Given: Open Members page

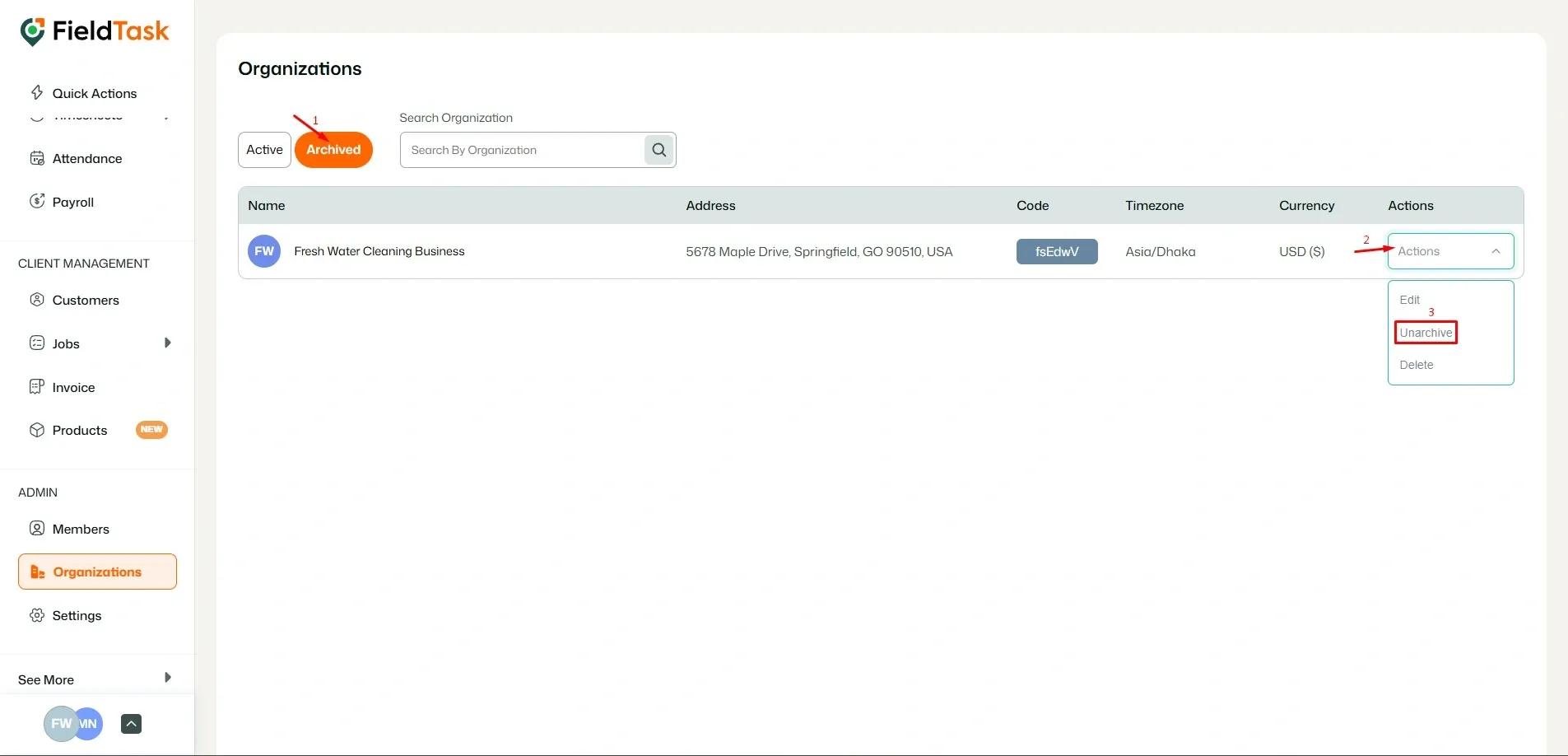Looking at the screenshot, I should (81, 529).
